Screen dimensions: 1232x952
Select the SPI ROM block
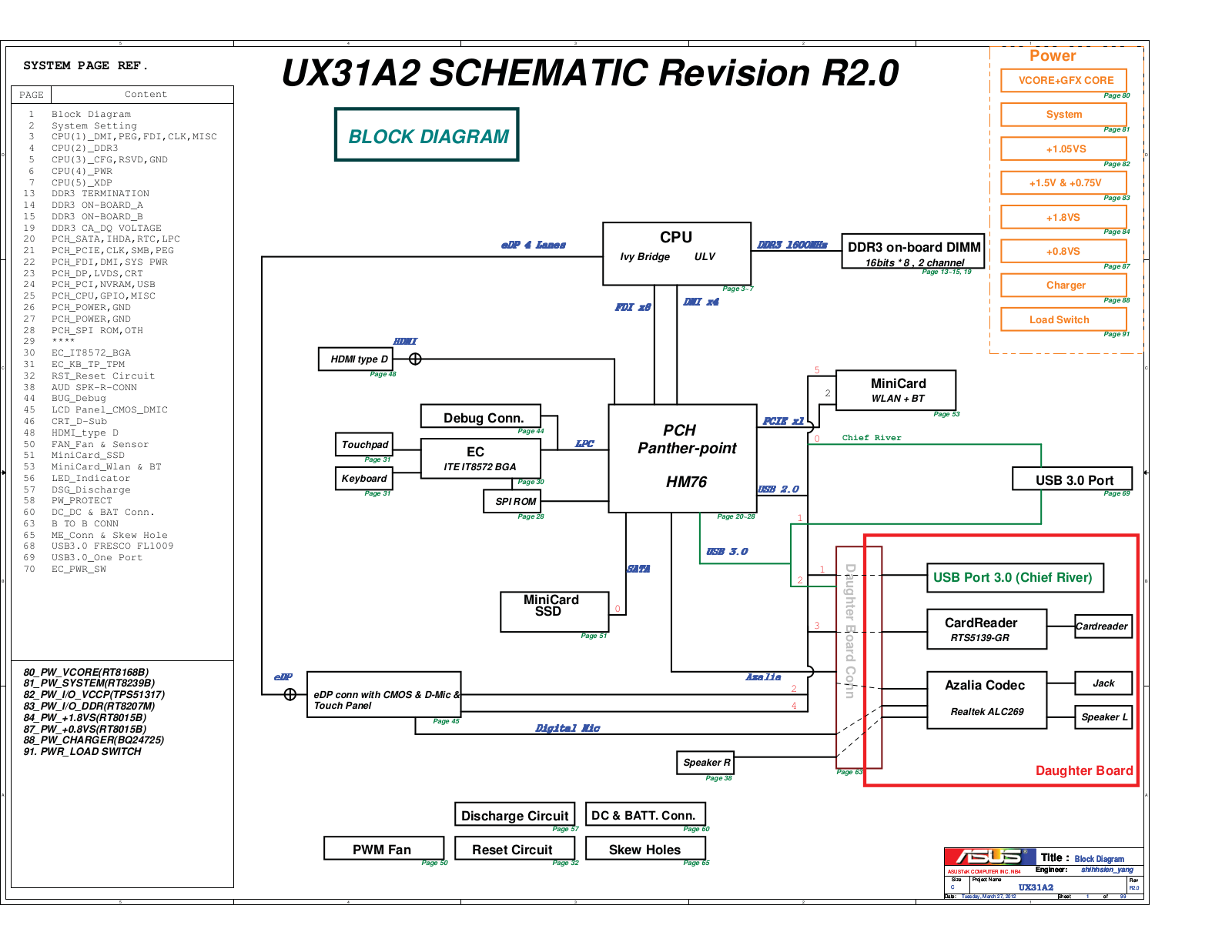(x=513, y=501)
